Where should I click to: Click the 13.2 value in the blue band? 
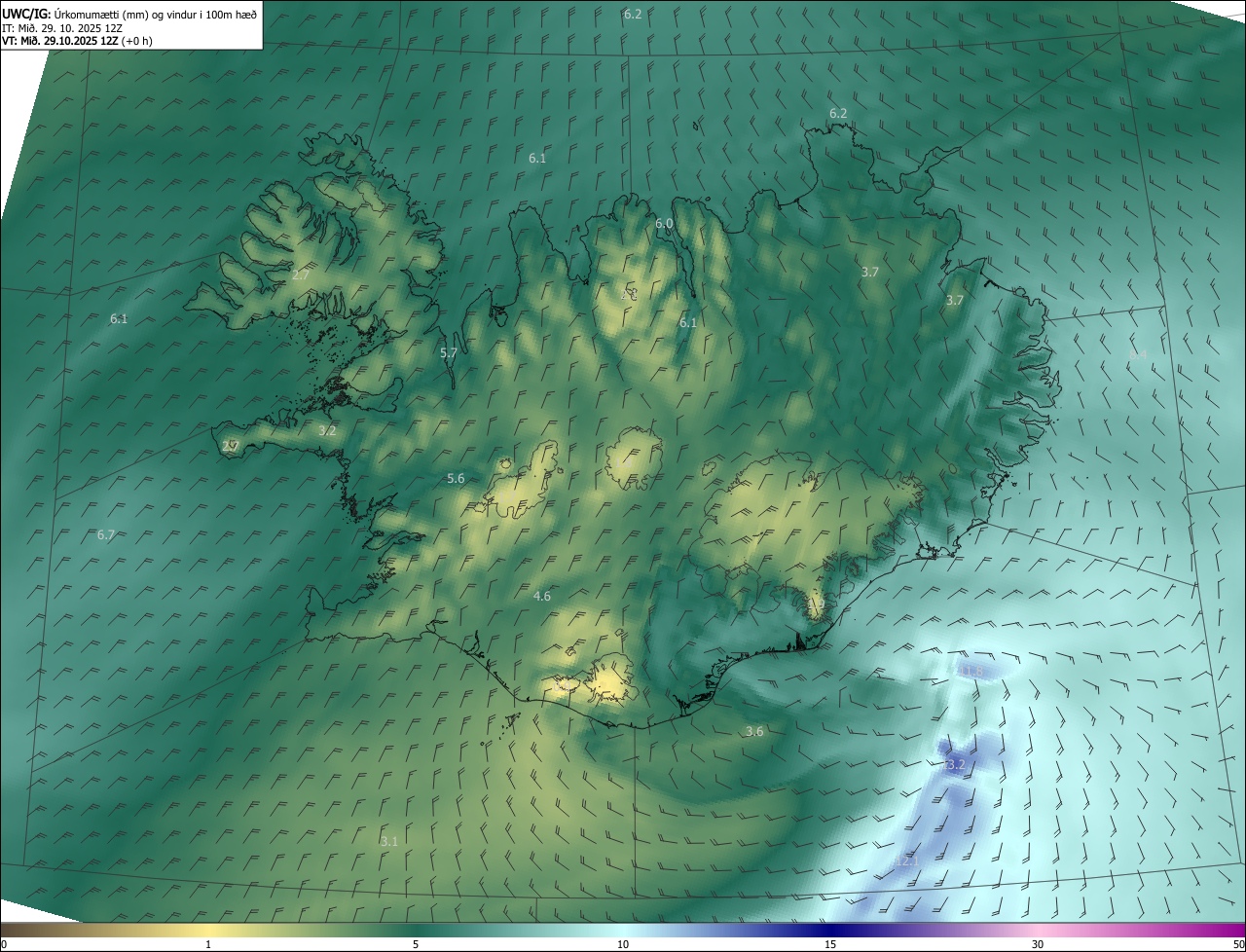click(x=954, y=765)
